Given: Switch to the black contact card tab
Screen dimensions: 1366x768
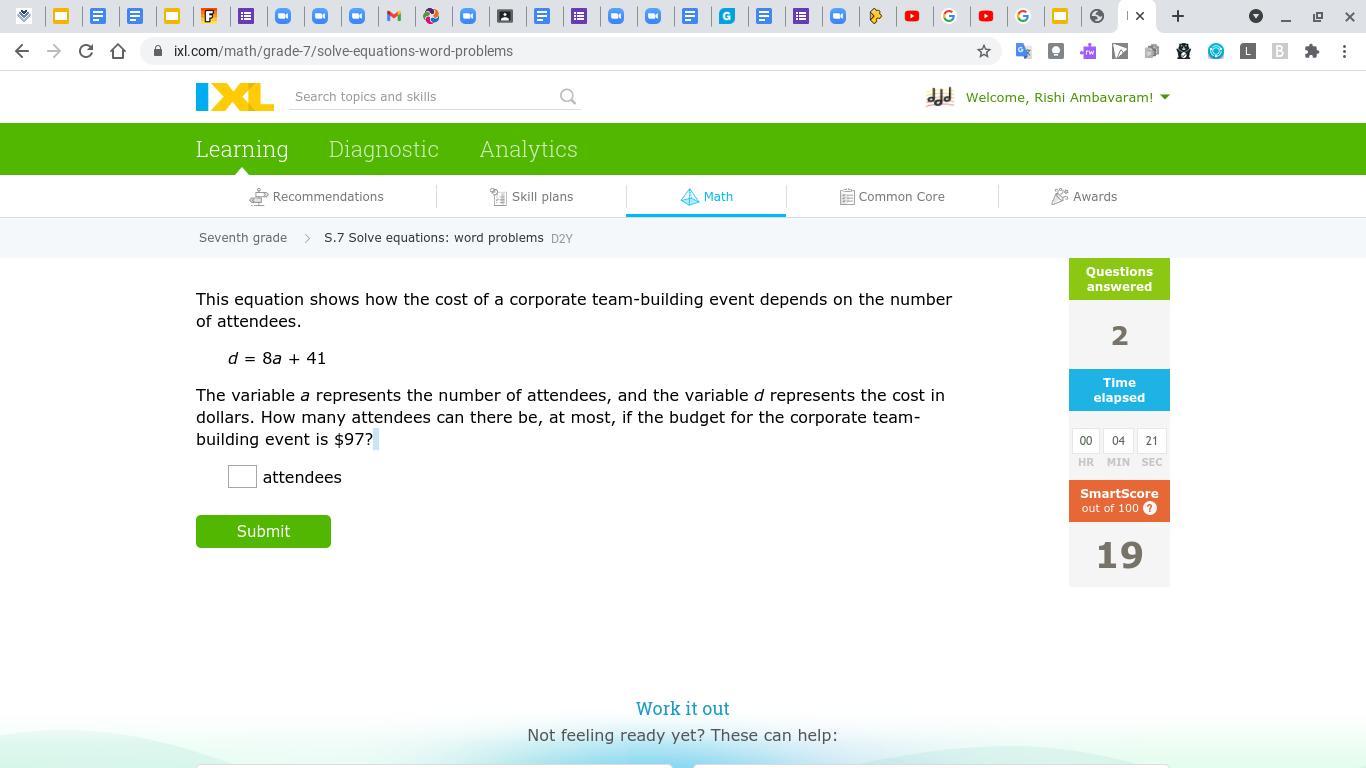Looking at the screenshot, I should (505, 16).
